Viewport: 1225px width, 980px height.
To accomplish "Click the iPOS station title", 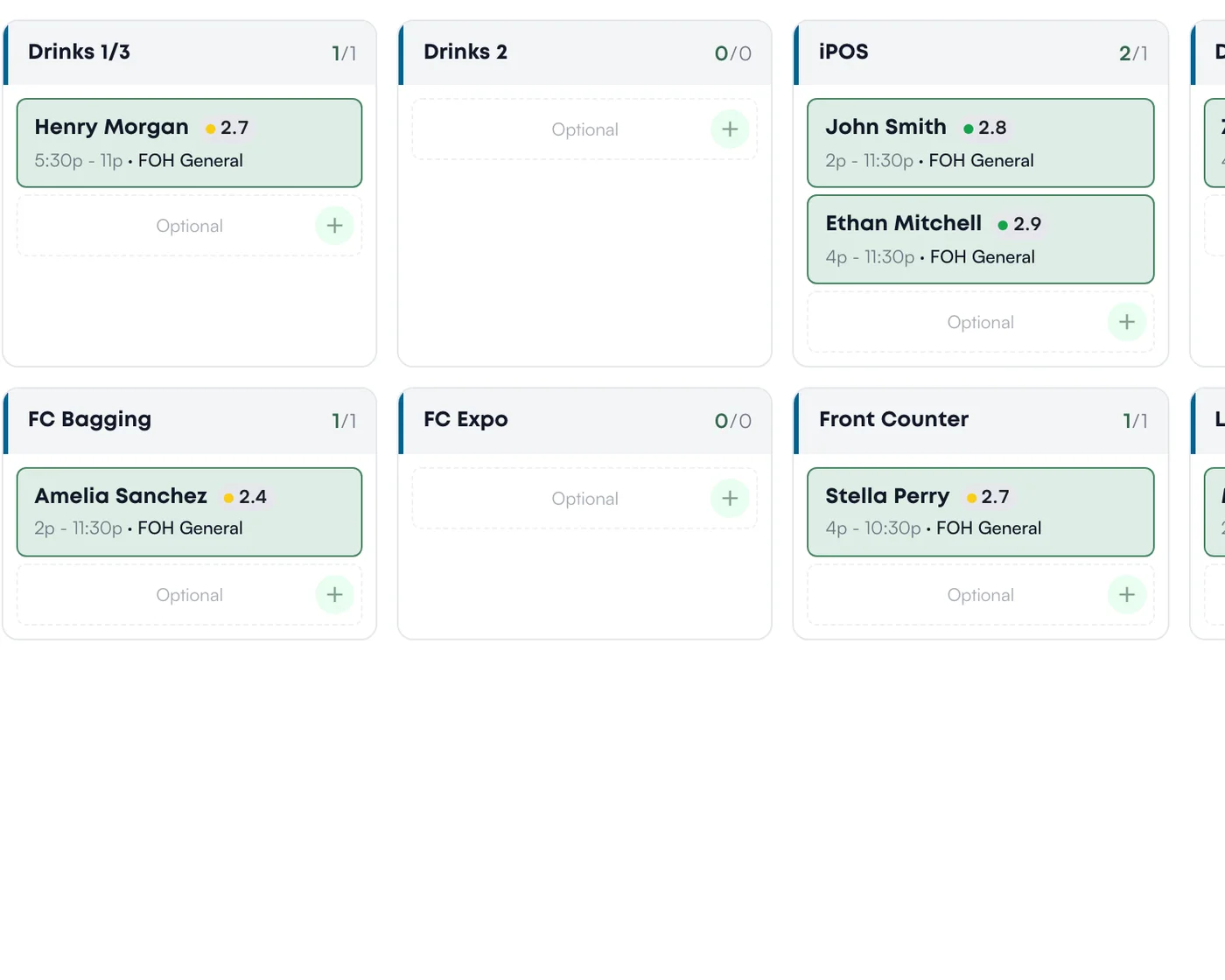I will [843, 52].
